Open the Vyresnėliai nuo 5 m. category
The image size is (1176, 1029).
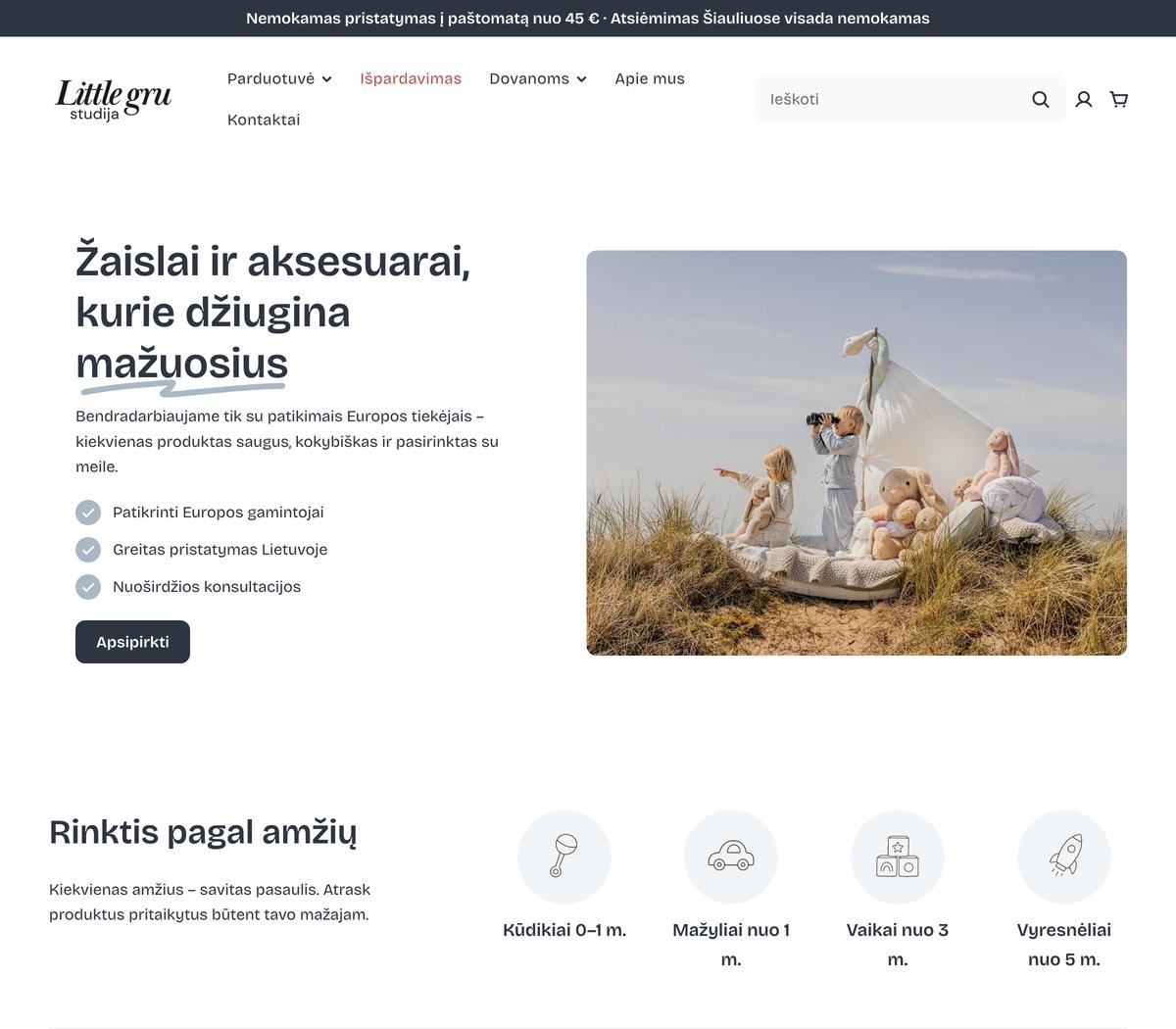pyautogui.click(x=1064, y=945)
